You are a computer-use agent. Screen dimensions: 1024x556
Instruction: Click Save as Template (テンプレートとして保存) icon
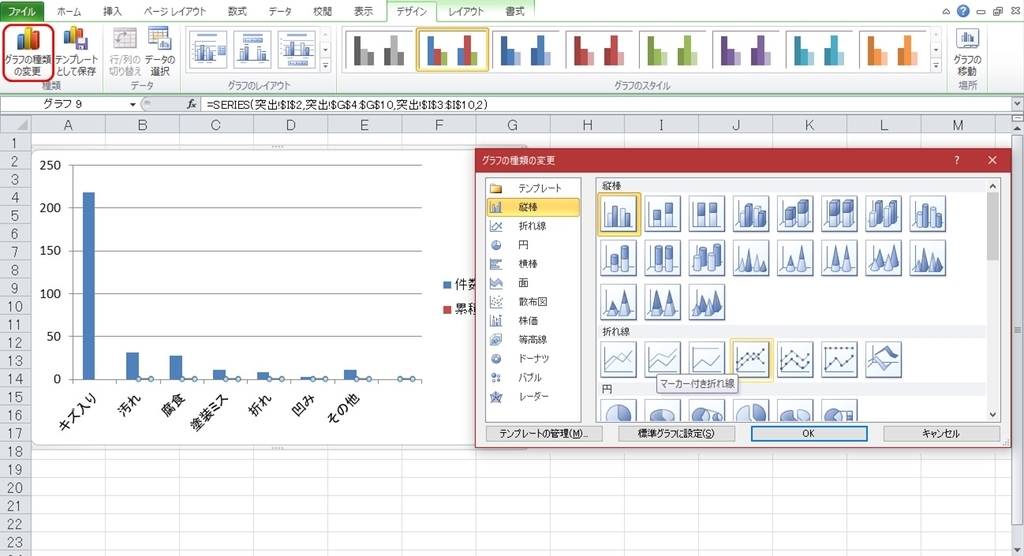click(x=76, y=52)
